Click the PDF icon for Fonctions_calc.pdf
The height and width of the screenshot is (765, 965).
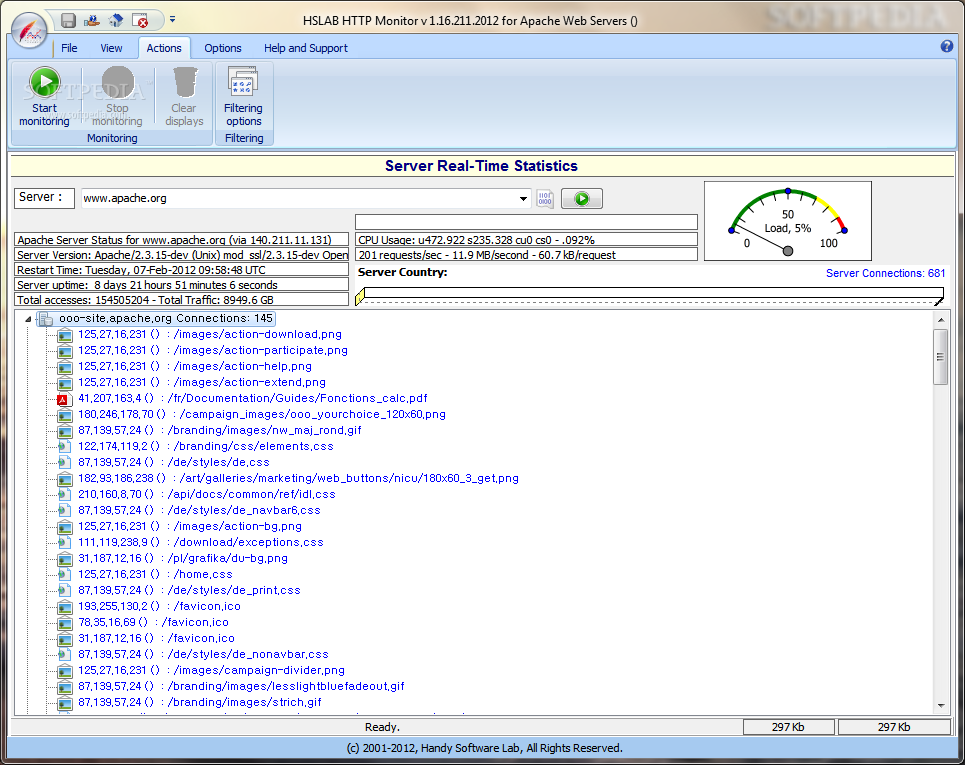tap(65, 399)
